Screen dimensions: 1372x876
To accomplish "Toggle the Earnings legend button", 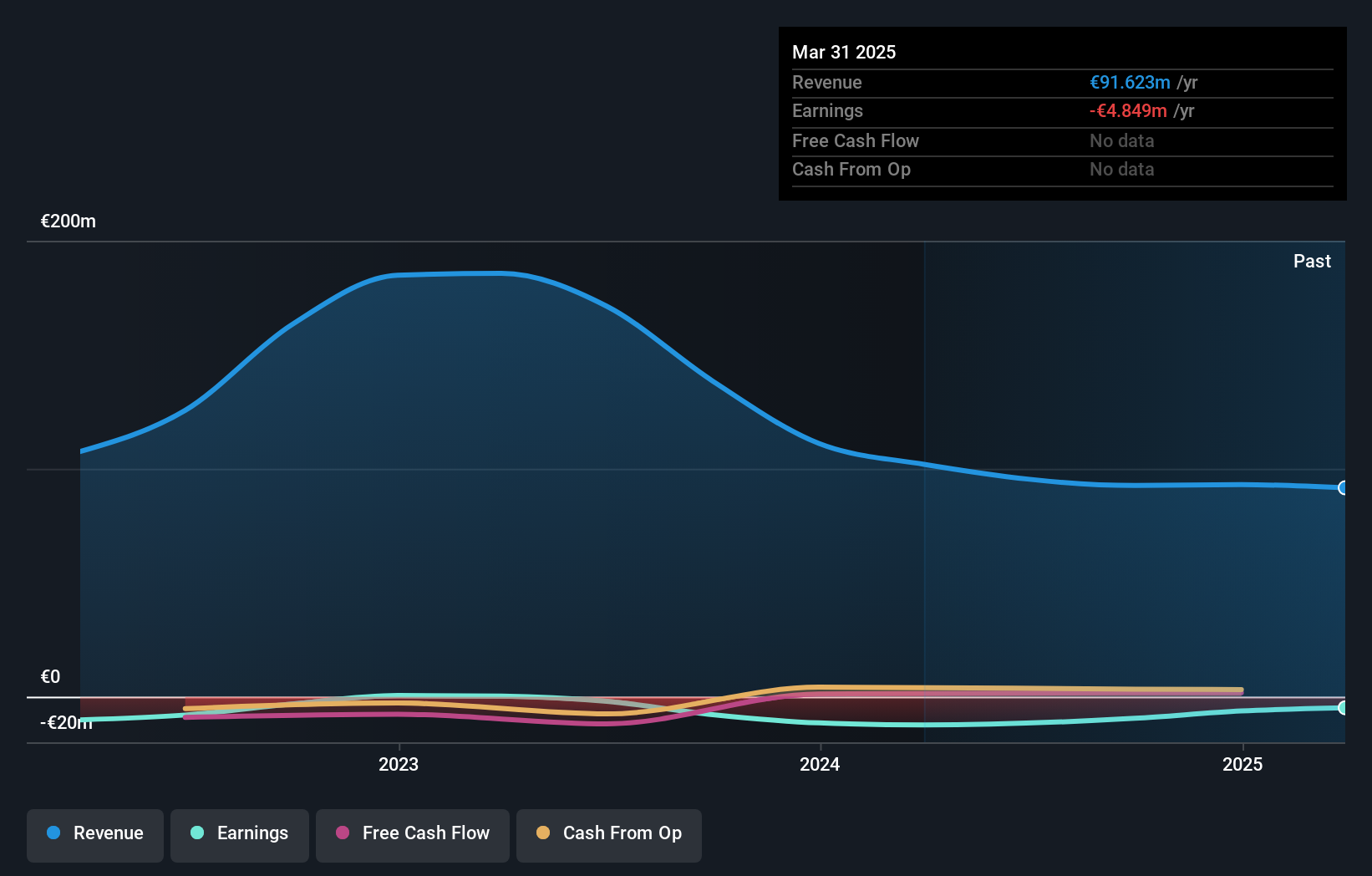I will click(240, 835).
